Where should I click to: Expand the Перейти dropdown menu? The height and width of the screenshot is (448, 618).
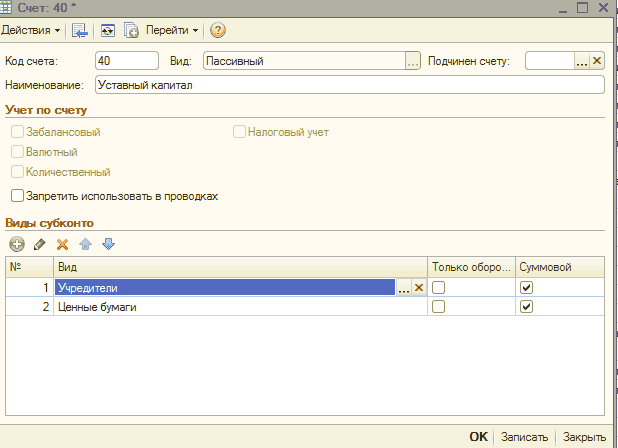coord(172,30)
